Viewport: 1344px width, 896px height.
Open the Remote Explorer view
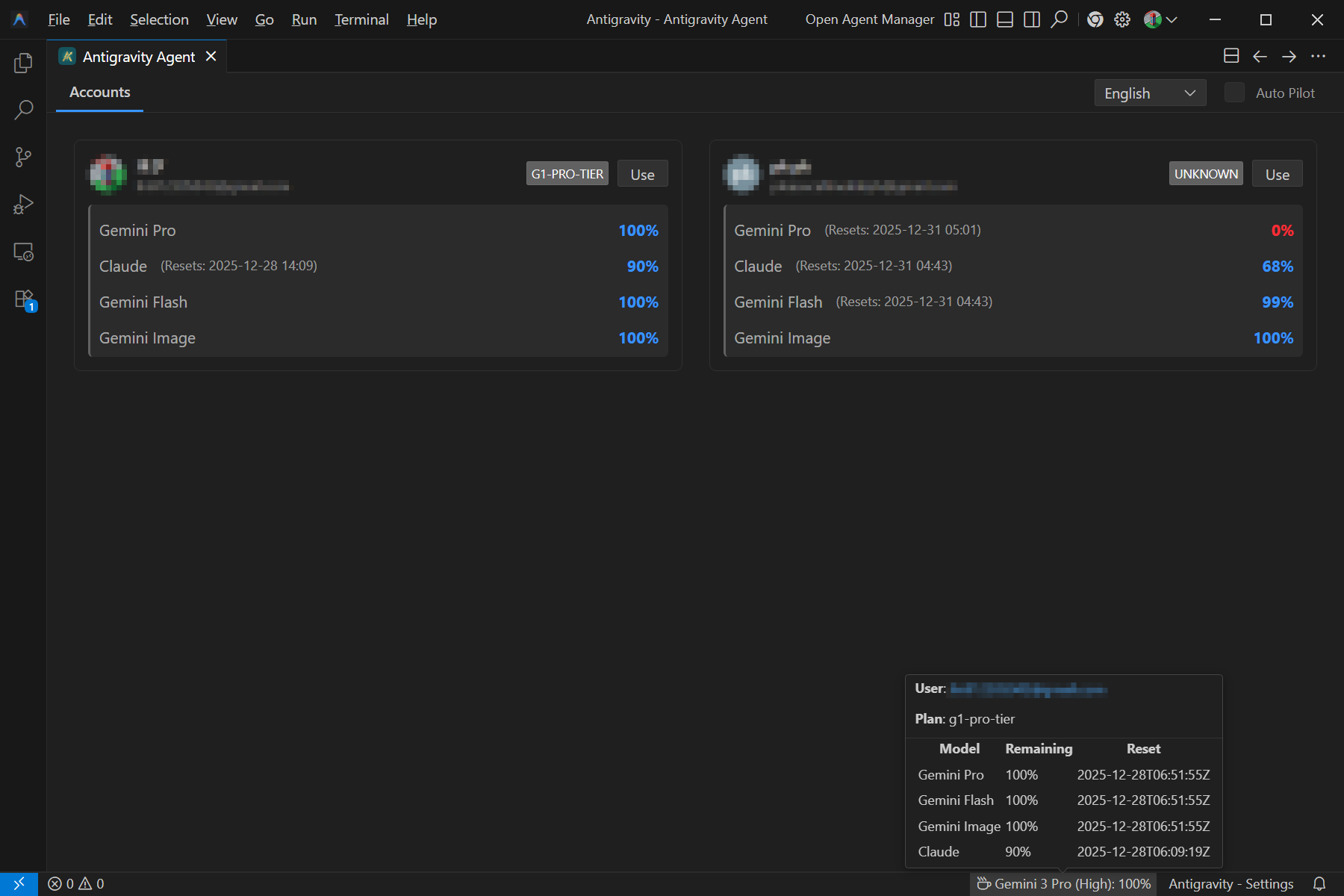click(23, 252)
